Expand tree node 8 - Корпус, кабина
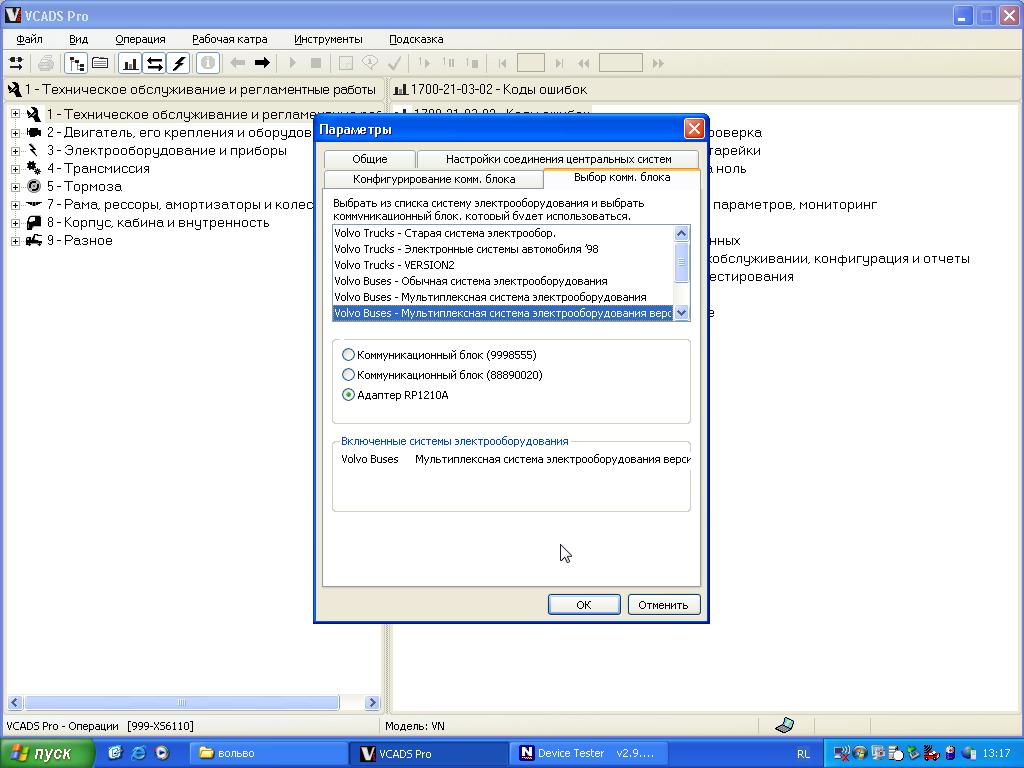This screenshot has width=1024, height=768. point(15,223)
